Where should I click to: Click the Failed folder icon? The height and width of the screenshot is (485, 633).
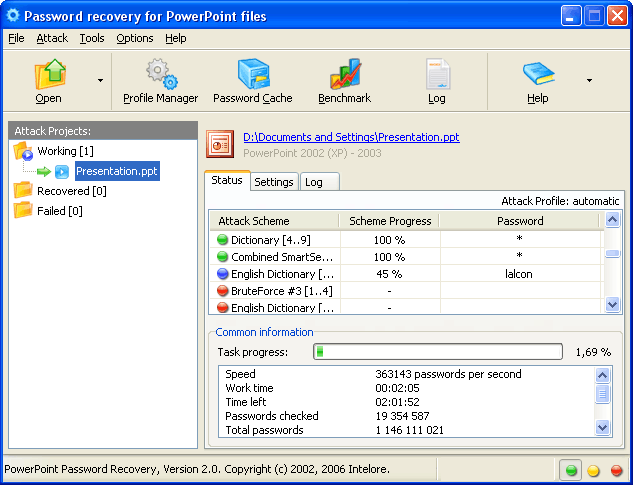(23, 210)
